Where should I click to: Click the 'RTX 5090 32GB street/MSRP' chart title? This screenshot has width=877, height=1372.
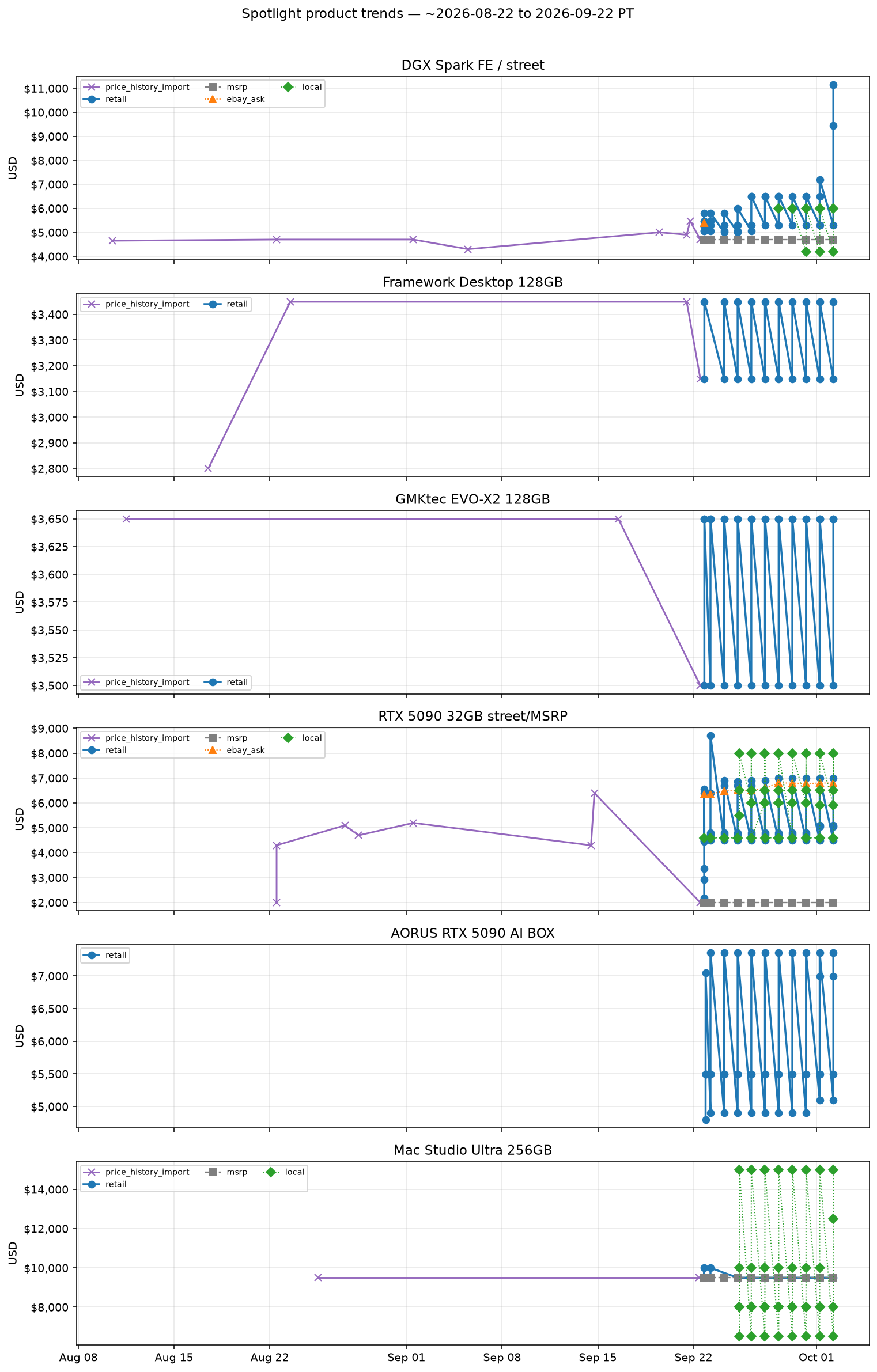(x=472, y=716)
